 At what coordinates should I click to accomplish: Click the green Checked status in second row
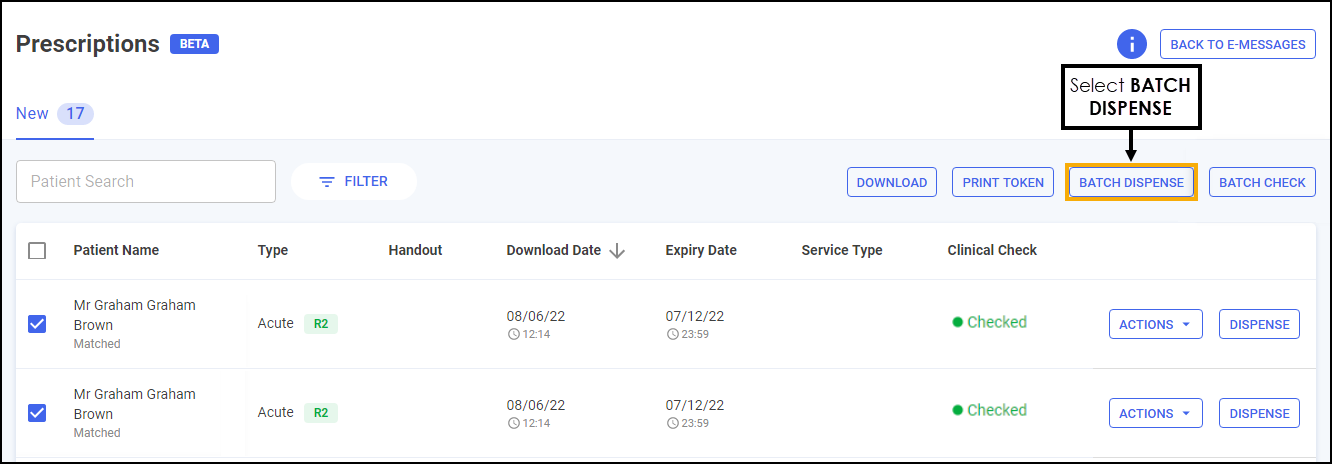pyautogui.click(x=989, y=410)
